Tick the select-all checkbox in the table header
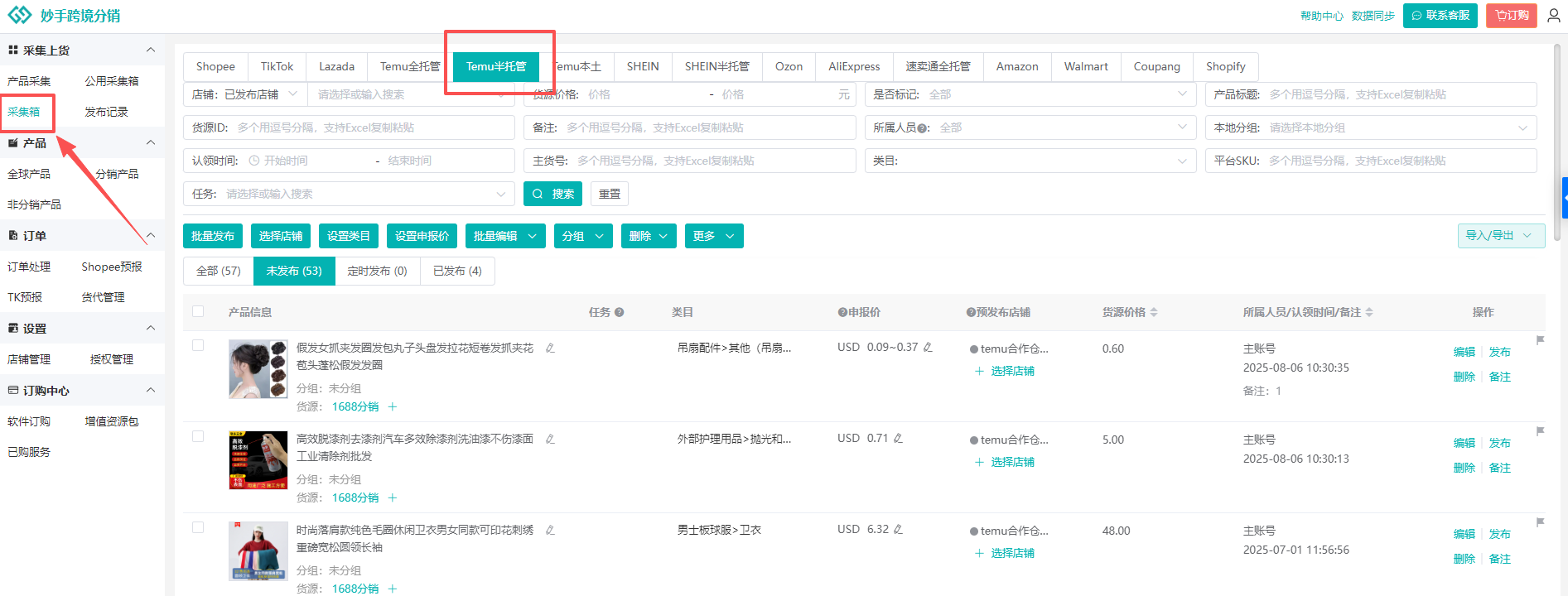 coord(198,311)
